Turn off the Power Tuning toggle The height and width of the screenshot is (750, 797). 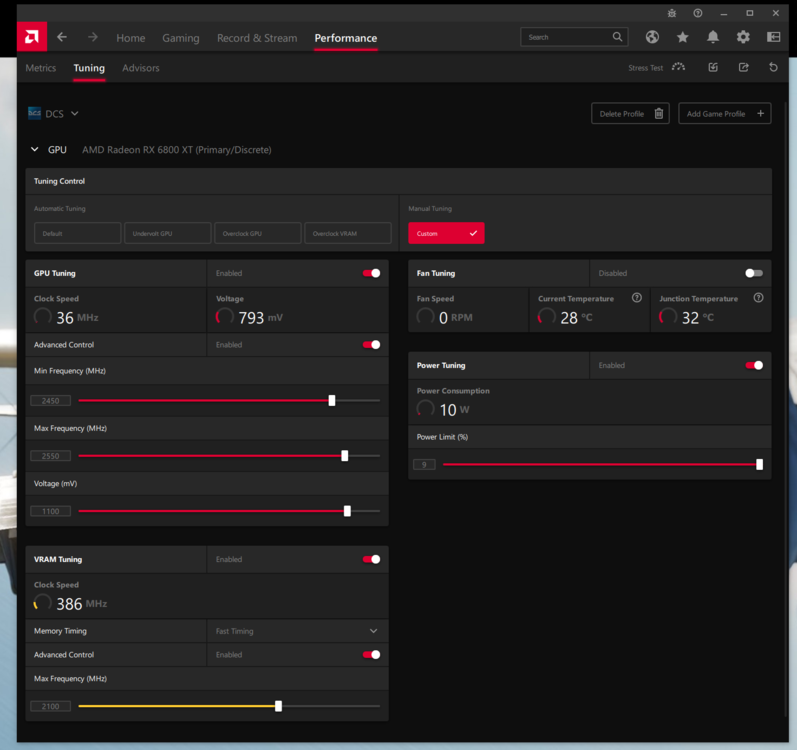point(754,365)
